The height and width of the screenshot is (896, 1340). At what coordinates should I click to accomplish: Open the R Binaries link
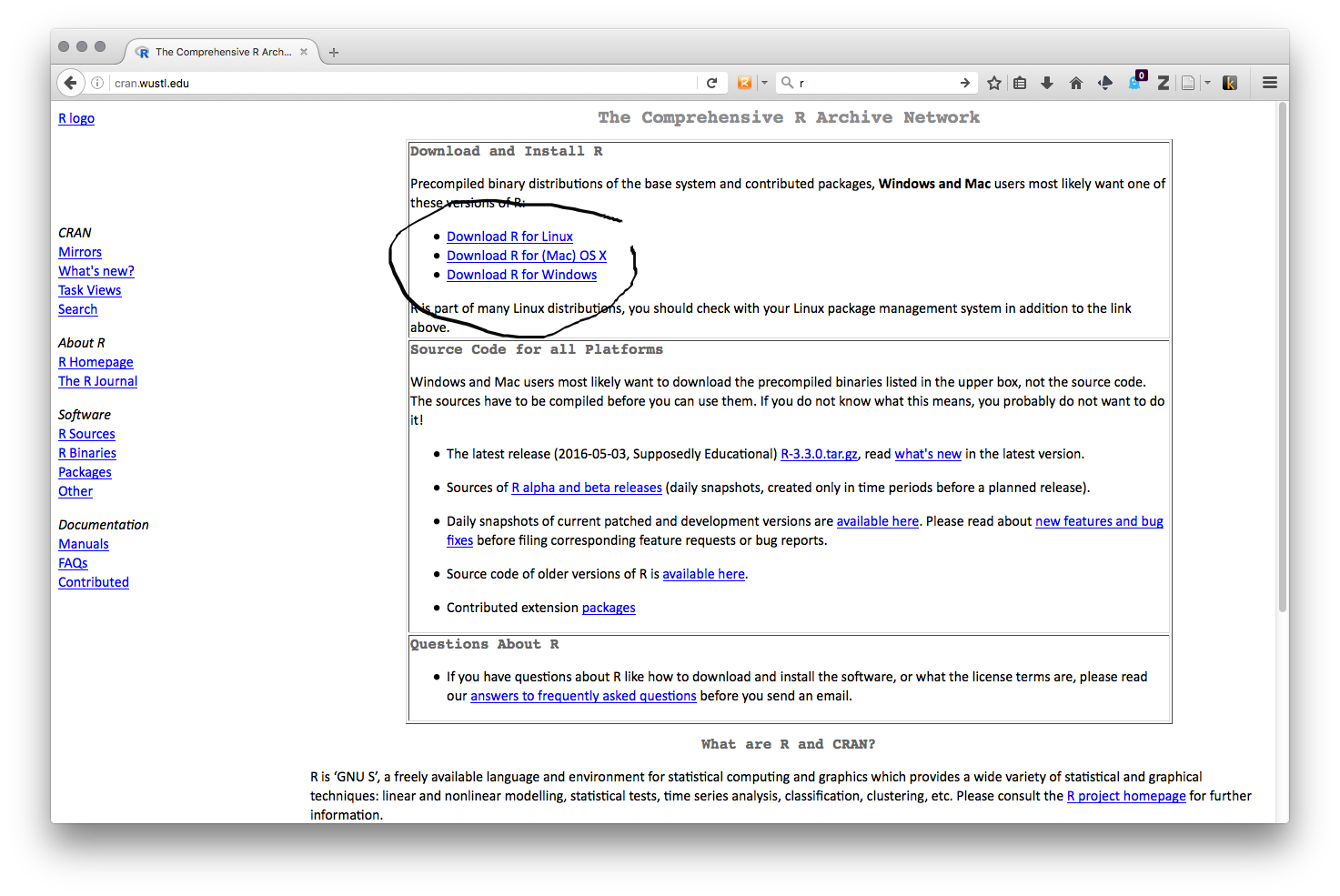[87, 453]
